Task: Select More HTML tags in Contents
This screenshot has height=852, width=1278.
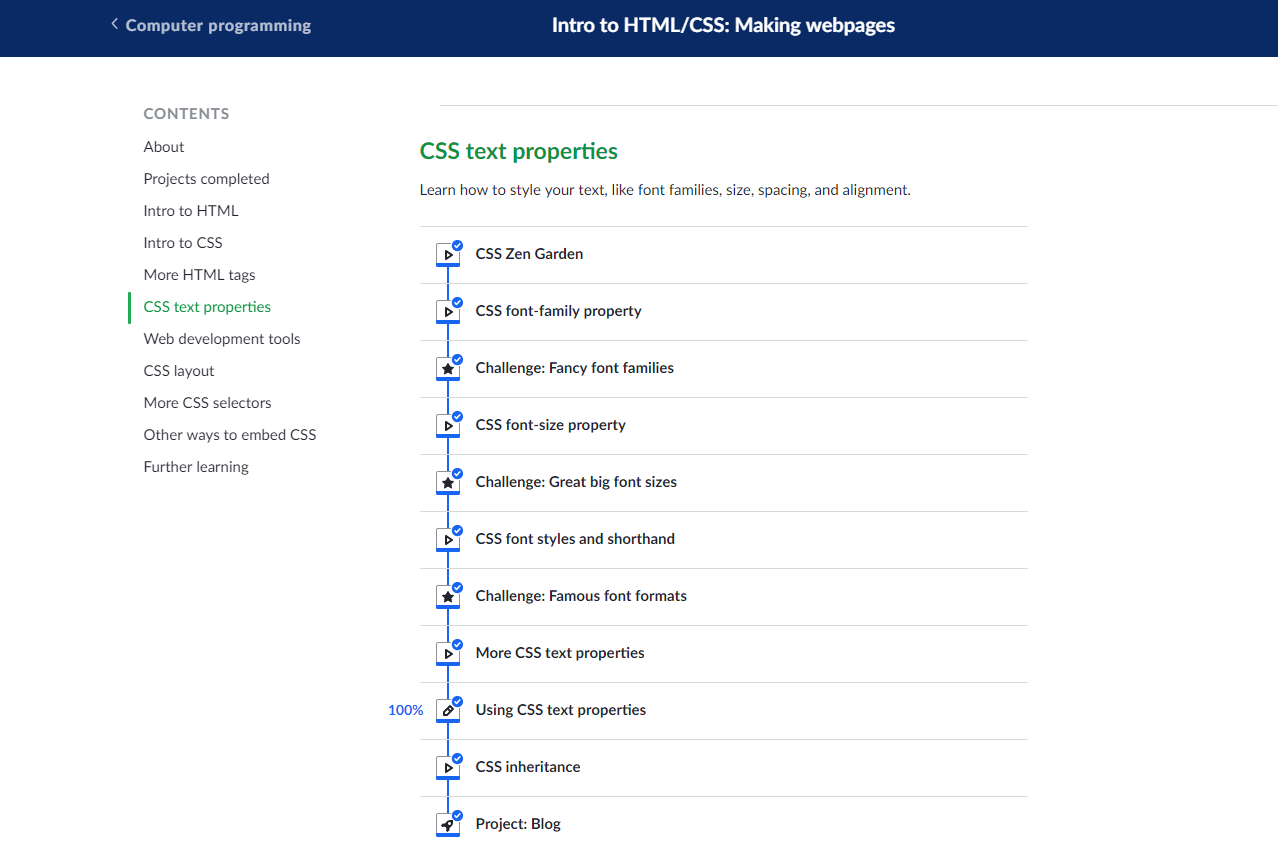Action: tap(199, 275)
